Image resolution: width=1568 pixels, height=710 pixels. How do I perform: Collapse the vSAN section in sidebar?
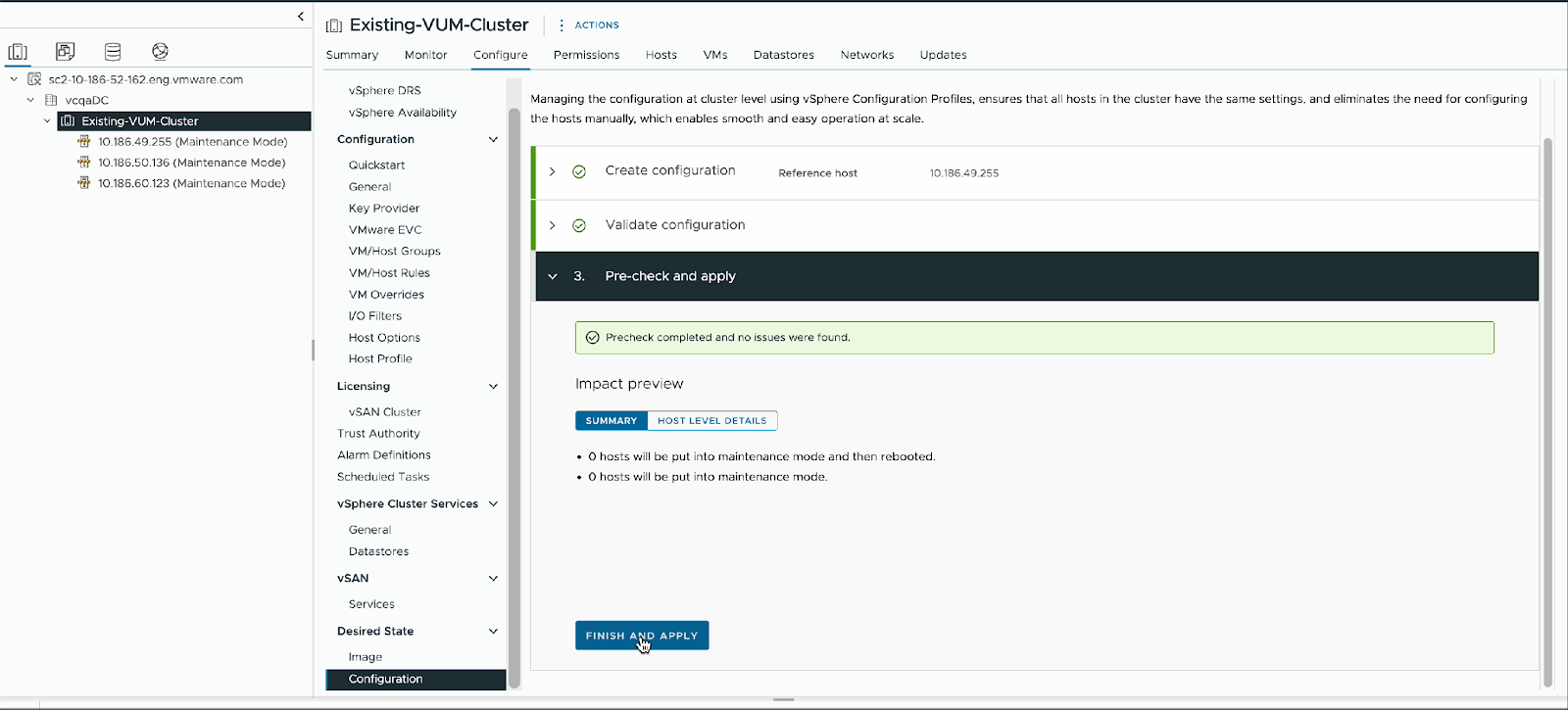tap(493, 578)
